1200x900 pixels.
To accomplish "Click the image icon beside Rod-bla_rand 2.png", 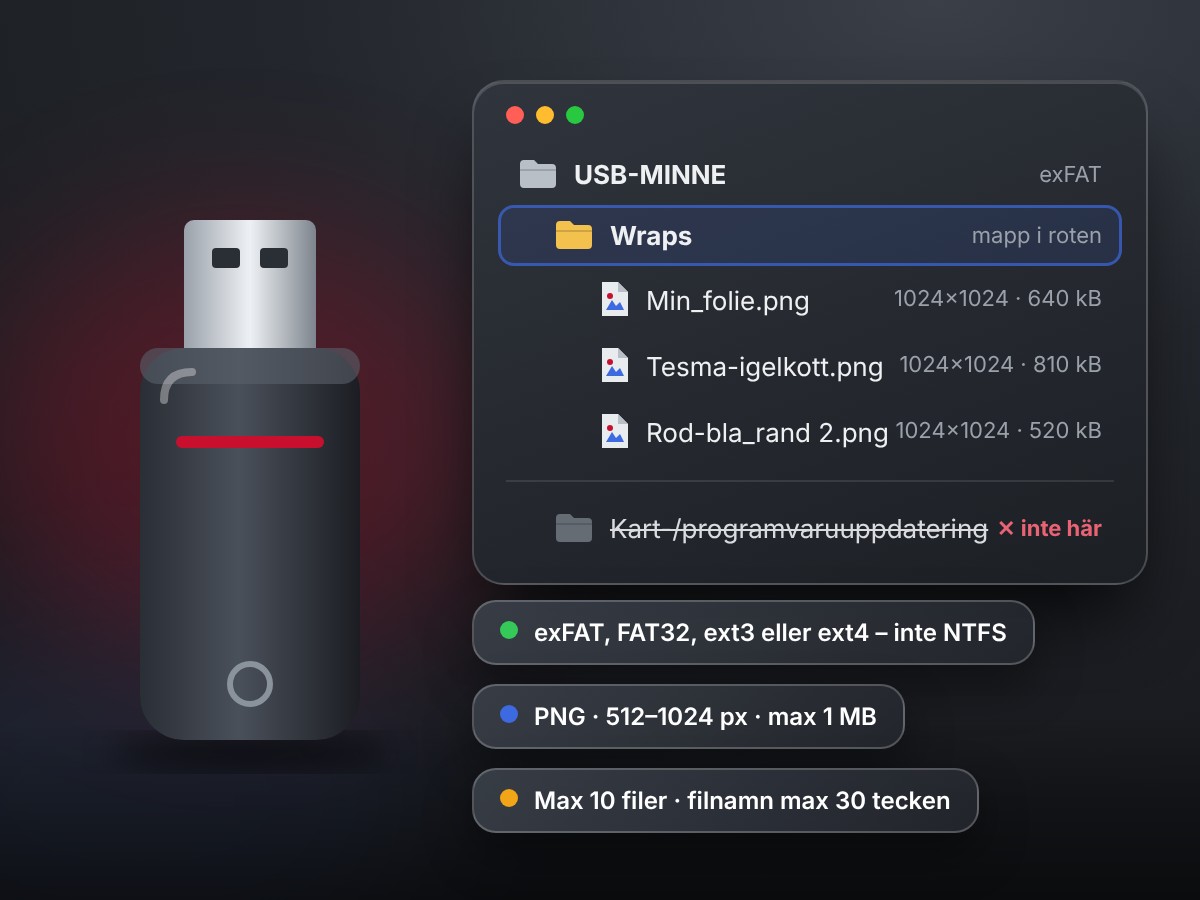I will [615, 431].
